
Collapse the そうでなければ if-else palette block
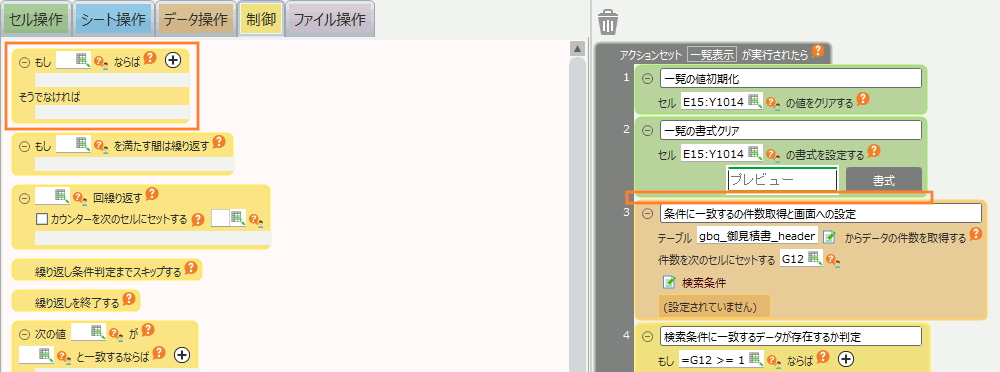25,62
